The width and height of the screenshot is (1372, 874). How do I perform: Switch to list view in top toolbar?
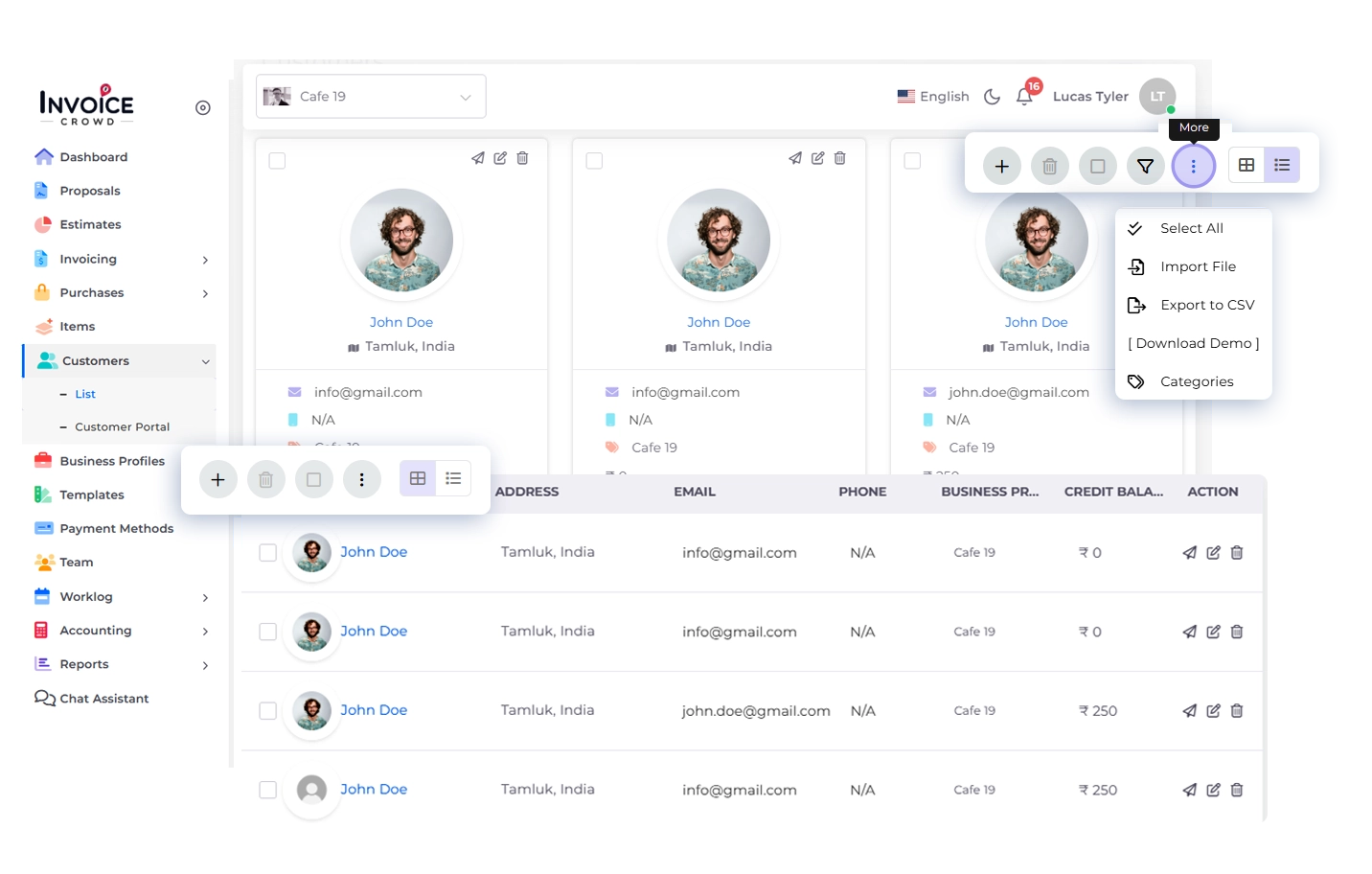point(1282,165)
